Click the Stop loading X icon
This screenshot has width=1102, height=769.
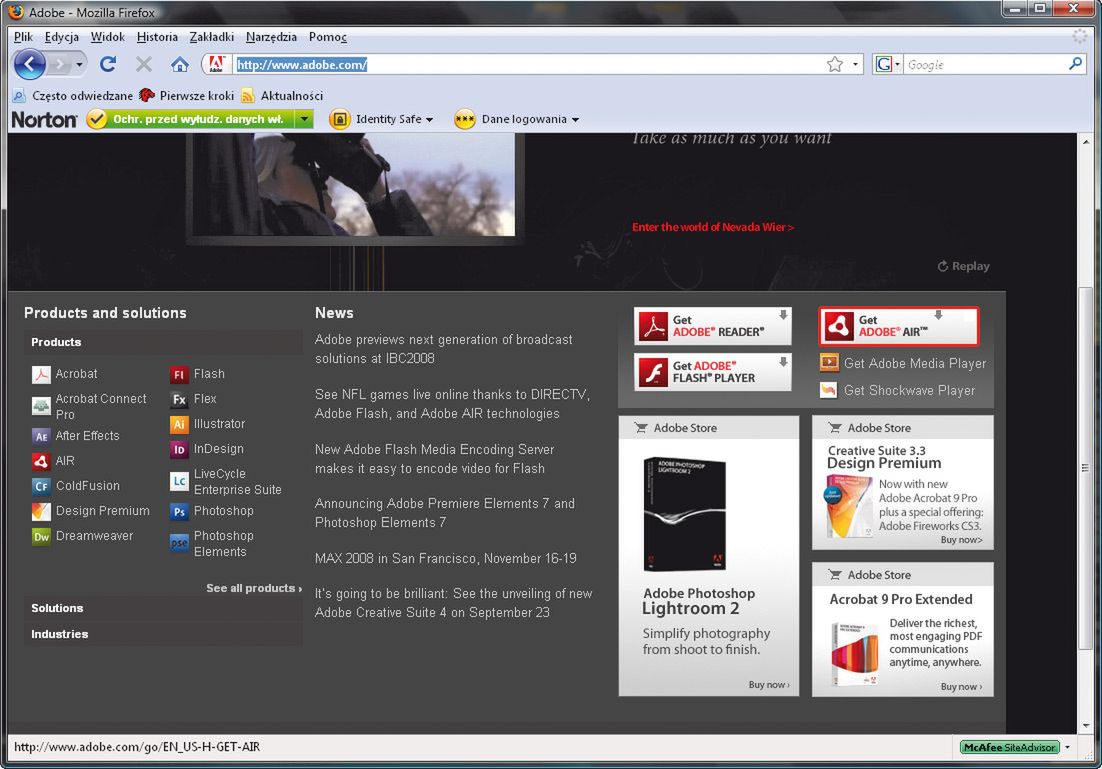(143, 65)
